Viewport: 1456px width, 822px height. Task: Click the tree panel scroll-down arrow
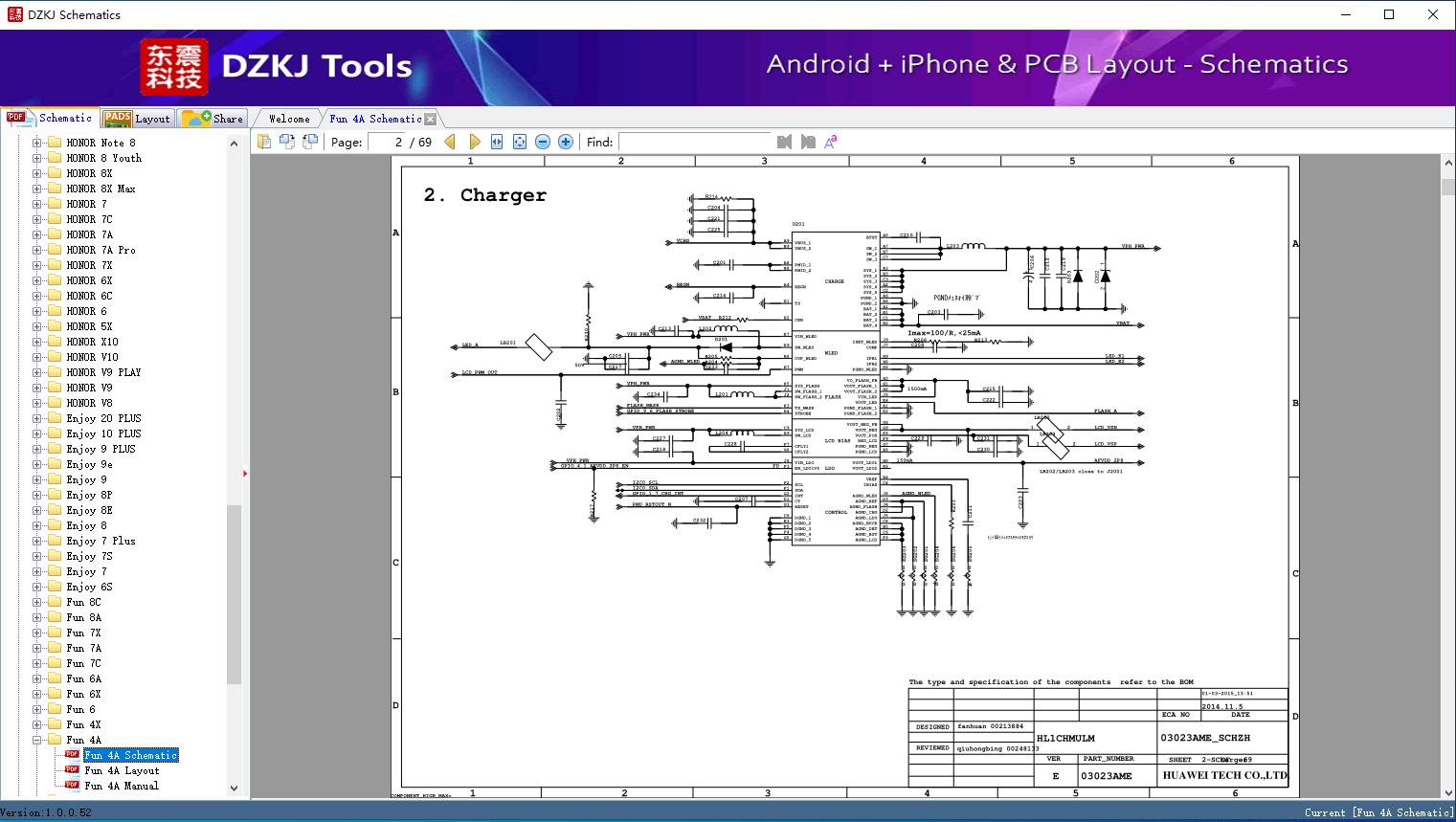[x=234, y=789]
